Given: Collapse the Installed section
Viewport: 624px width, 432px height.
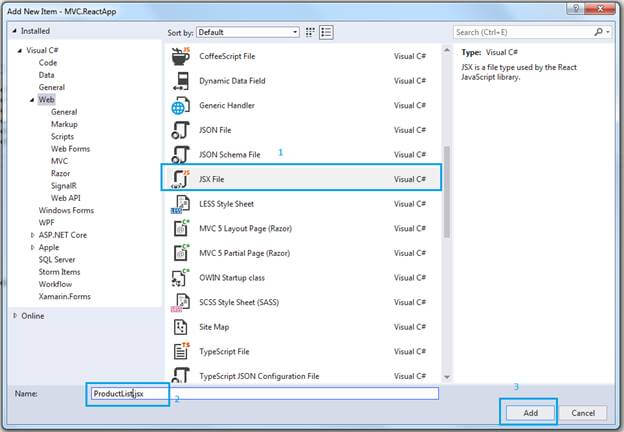Looking at the screenshot, I should 14,31.
